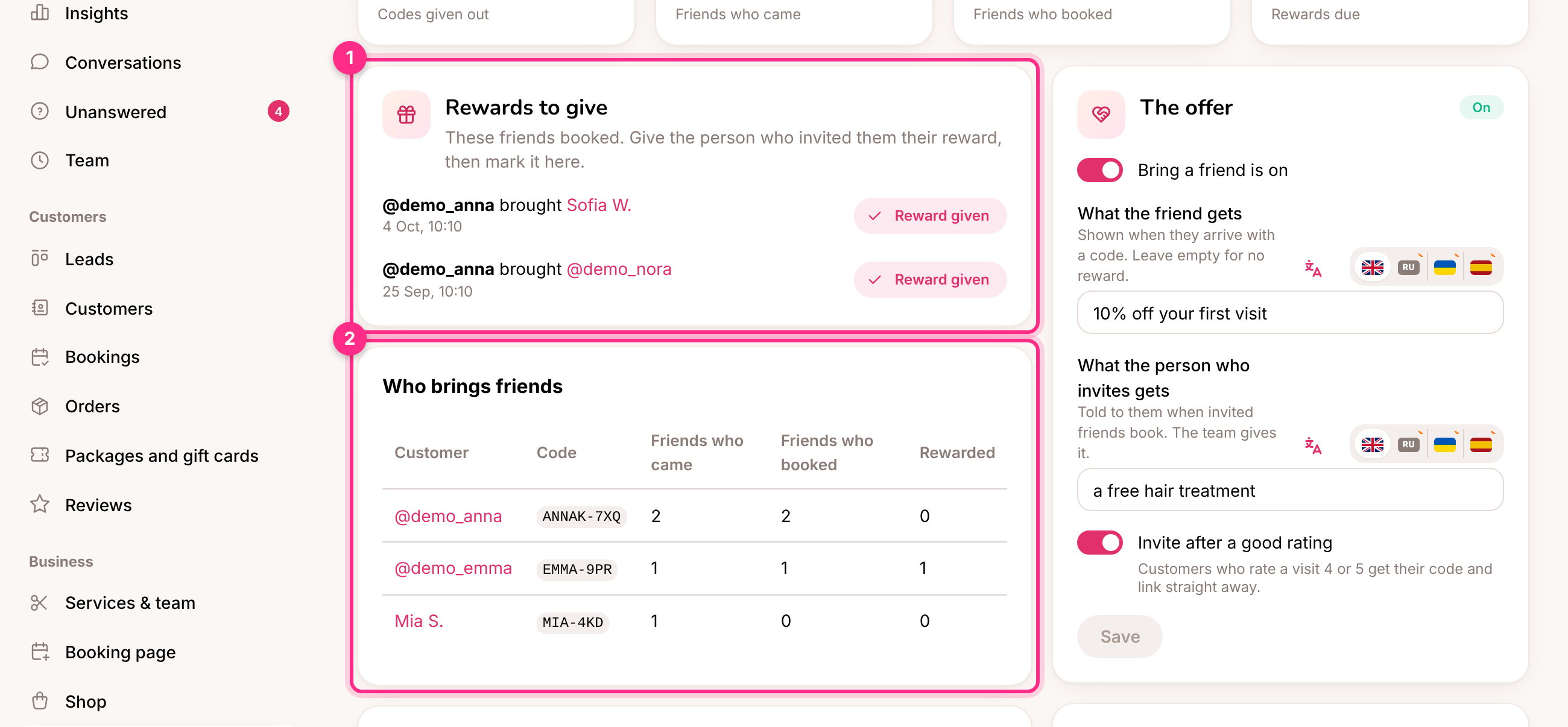Click the Leads icon in sidebar
Image resolution: width=1568 pixels, height=727 pixels.
coord(40,259)
